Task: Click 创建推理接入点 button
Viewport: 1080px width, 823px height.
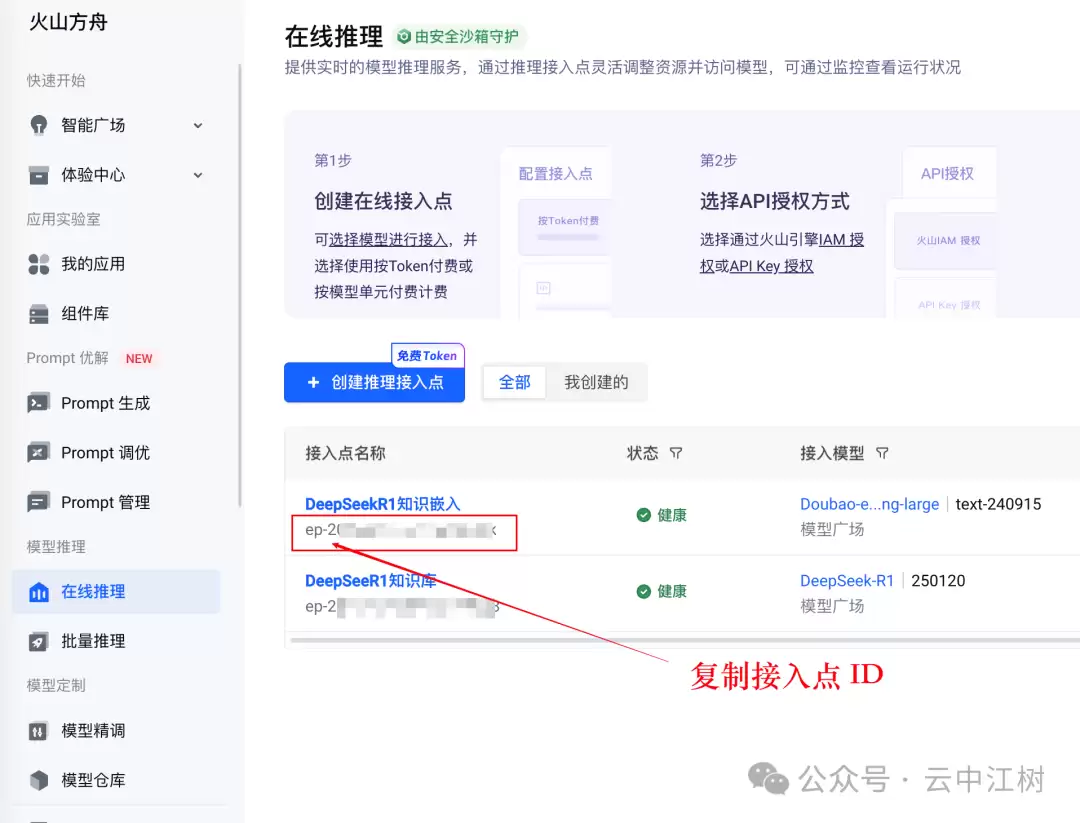Action: [374, 382]
